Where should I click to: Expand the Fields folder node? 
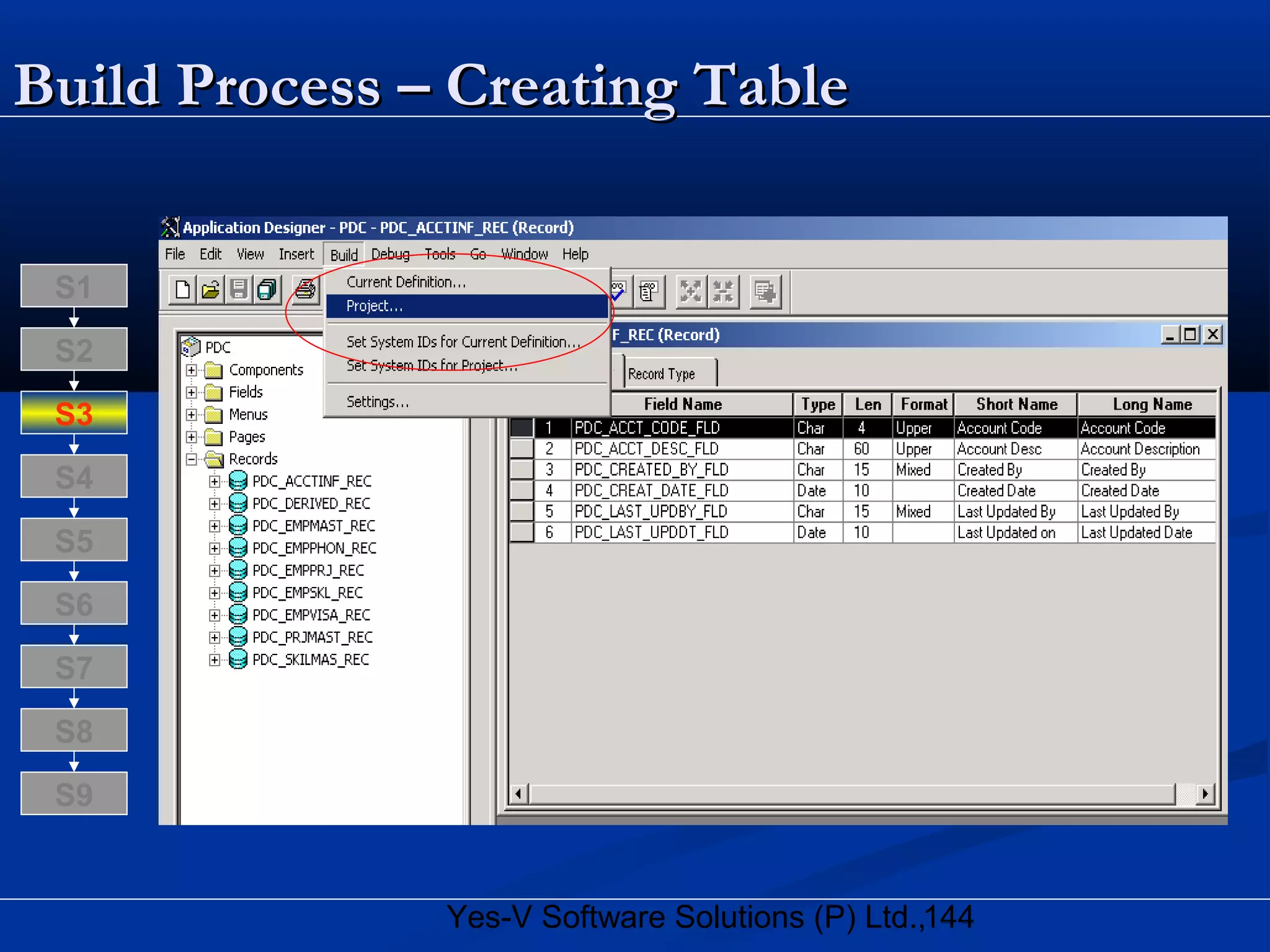click(x=192, y=392)
